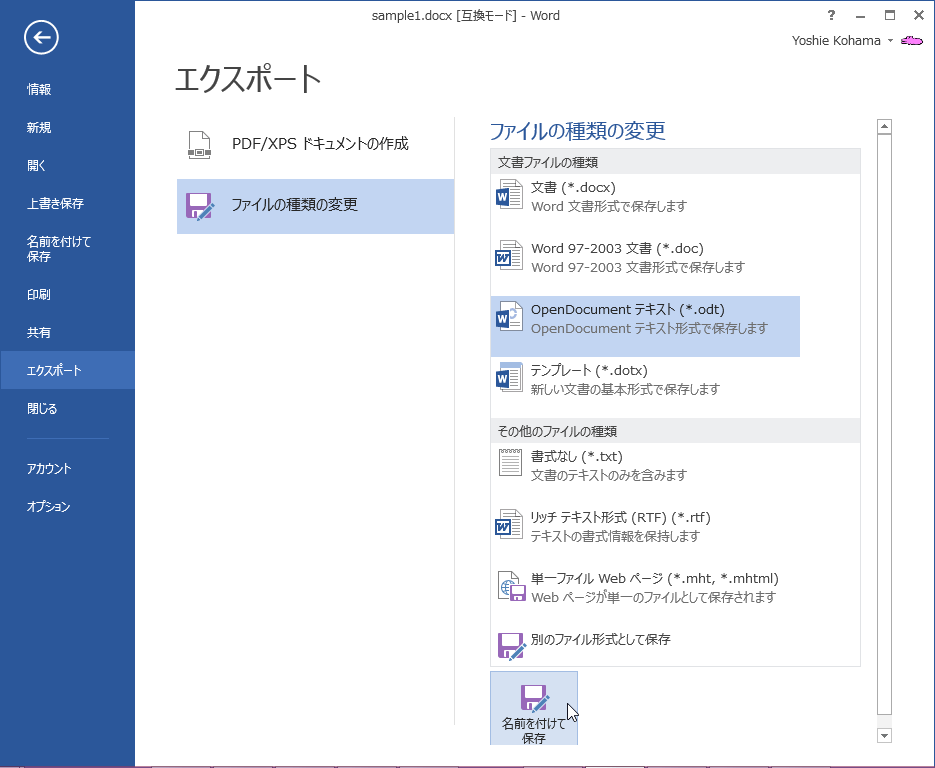Open the 開く page
This screenshot has height=768, width=935.
[x=67, y=166]
